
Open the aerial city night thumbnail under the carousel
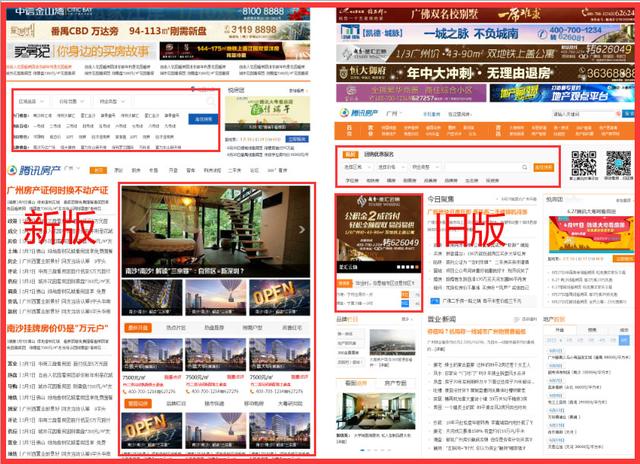(x=152, y=297)
